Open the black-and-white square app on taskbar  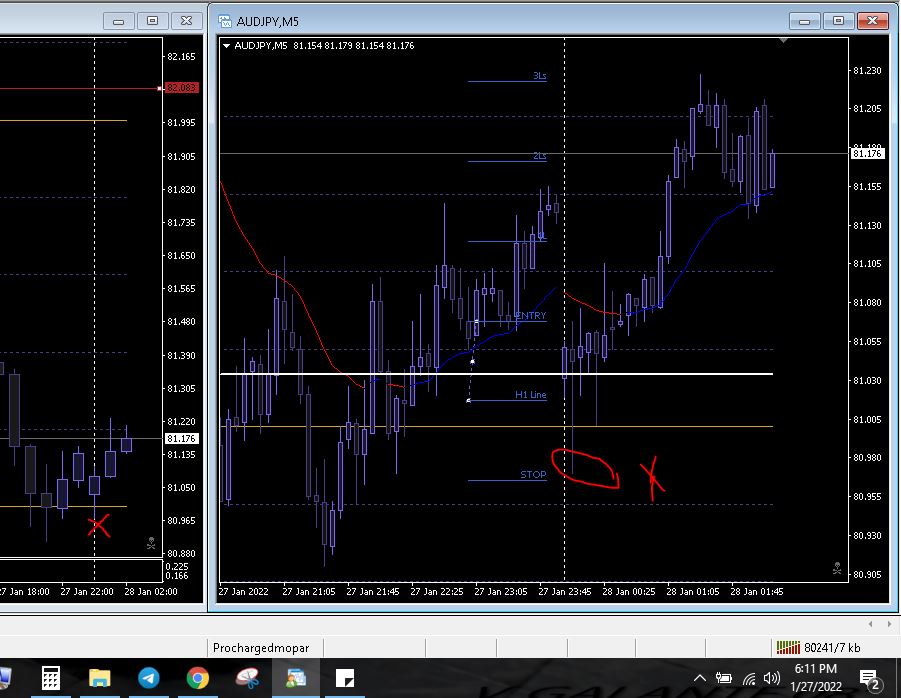(345, 678)
